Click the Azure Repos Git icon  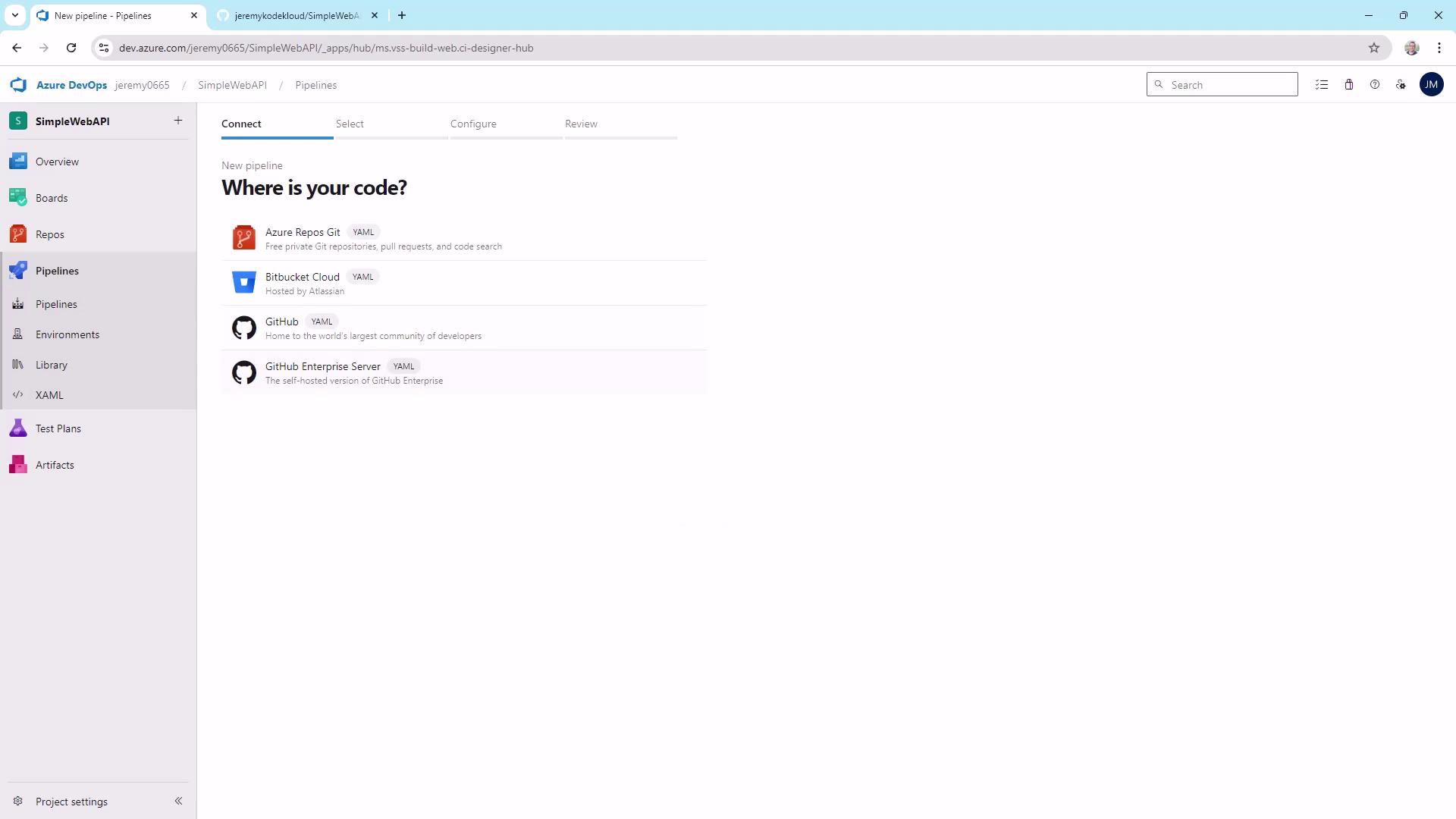tap(243, 238)
